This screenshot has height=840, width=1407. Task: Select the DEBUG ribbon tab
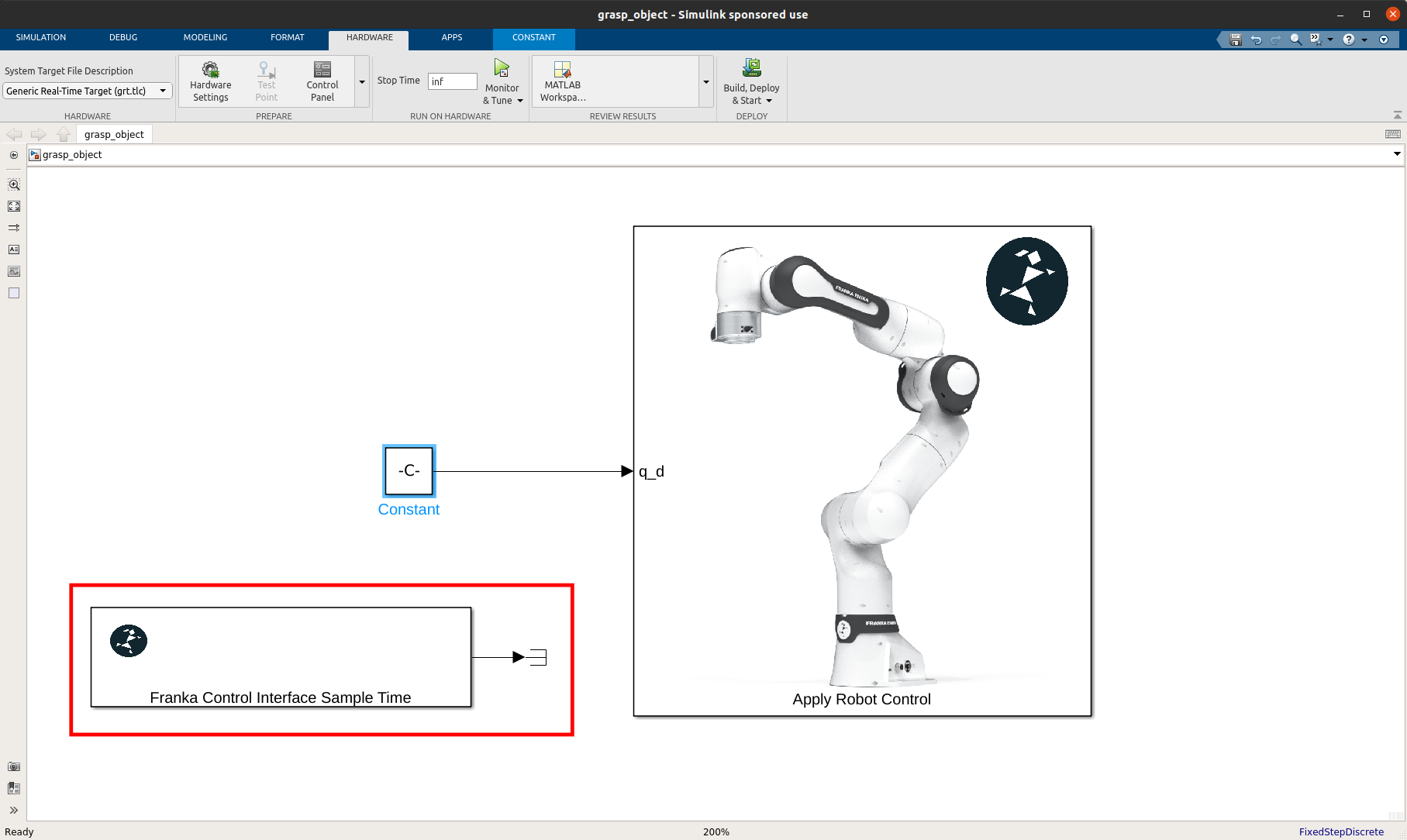pos(122,37)
